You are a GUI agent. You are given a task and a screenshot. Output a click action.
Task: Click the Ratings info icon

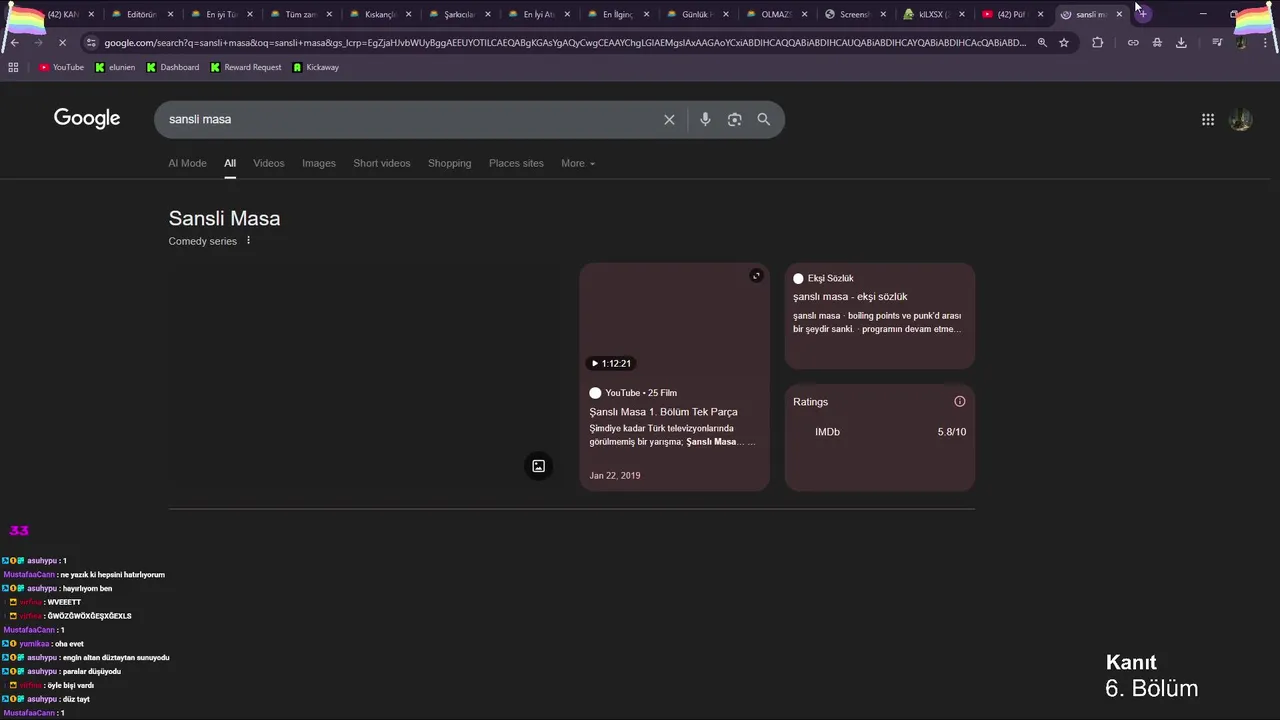[960, 402]
